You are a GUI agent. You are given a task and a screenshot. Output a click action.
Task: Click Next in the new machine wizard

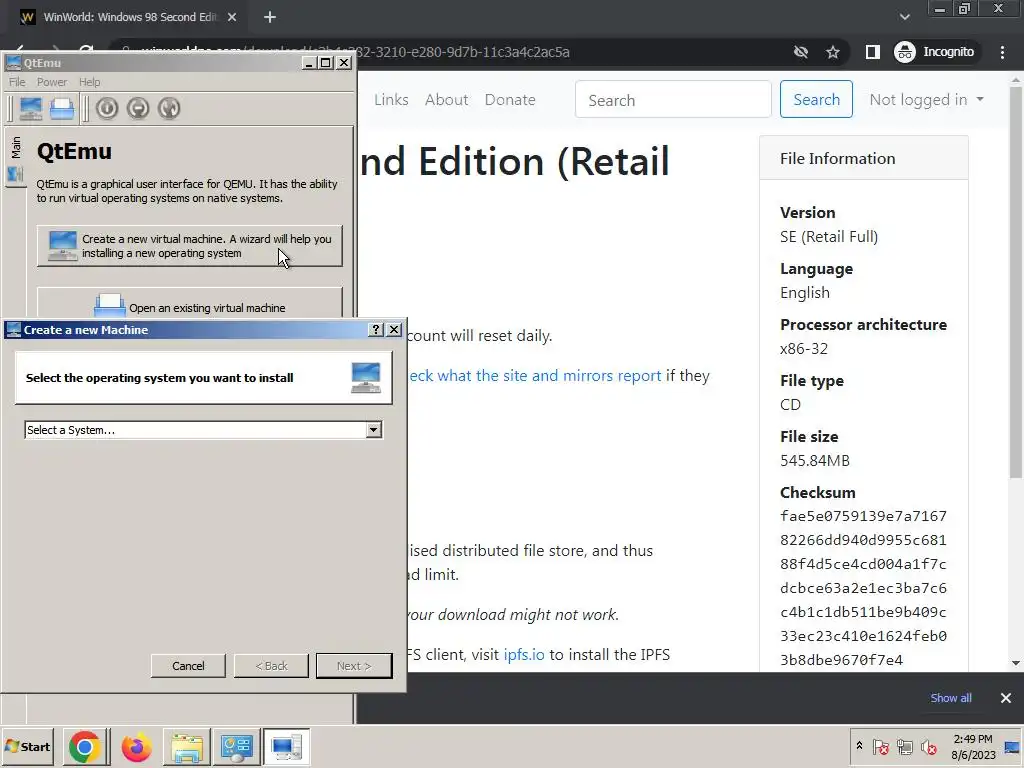click(x=354, y=665)
